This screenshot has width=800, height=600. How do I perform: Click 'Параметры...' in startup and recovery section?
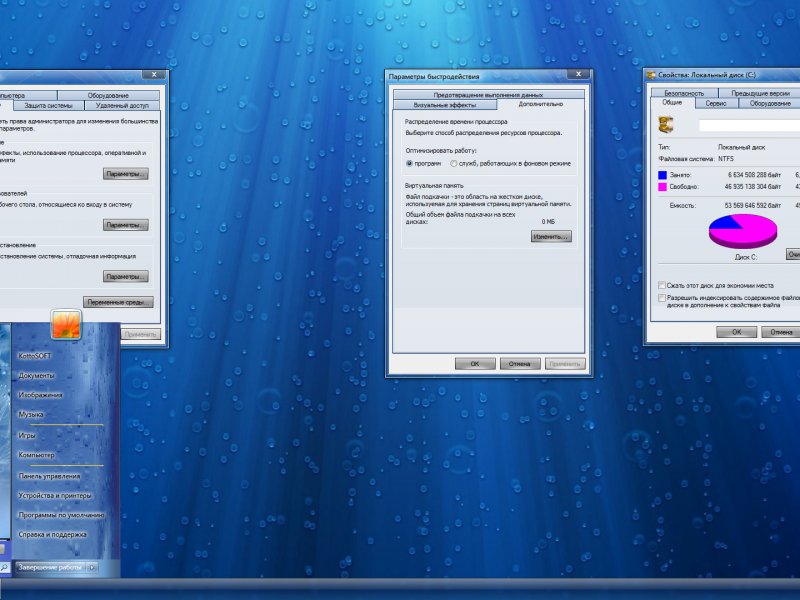[126, 277]
